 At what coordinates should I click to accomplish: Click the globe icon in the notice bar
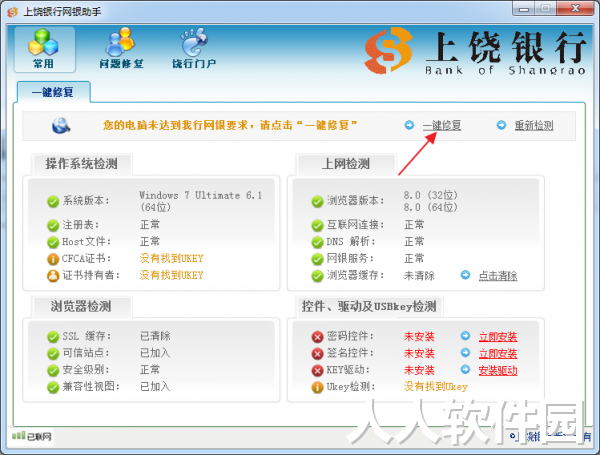[x=61, y=125]
